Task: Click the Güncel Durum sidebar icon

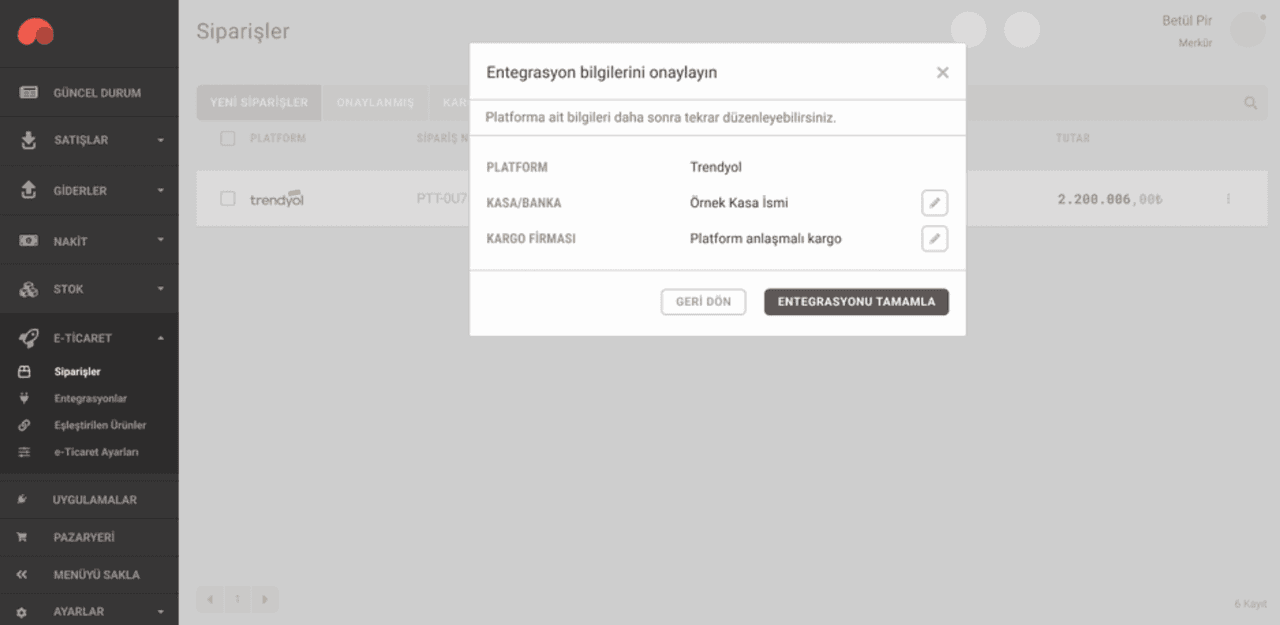Action: 29,93
